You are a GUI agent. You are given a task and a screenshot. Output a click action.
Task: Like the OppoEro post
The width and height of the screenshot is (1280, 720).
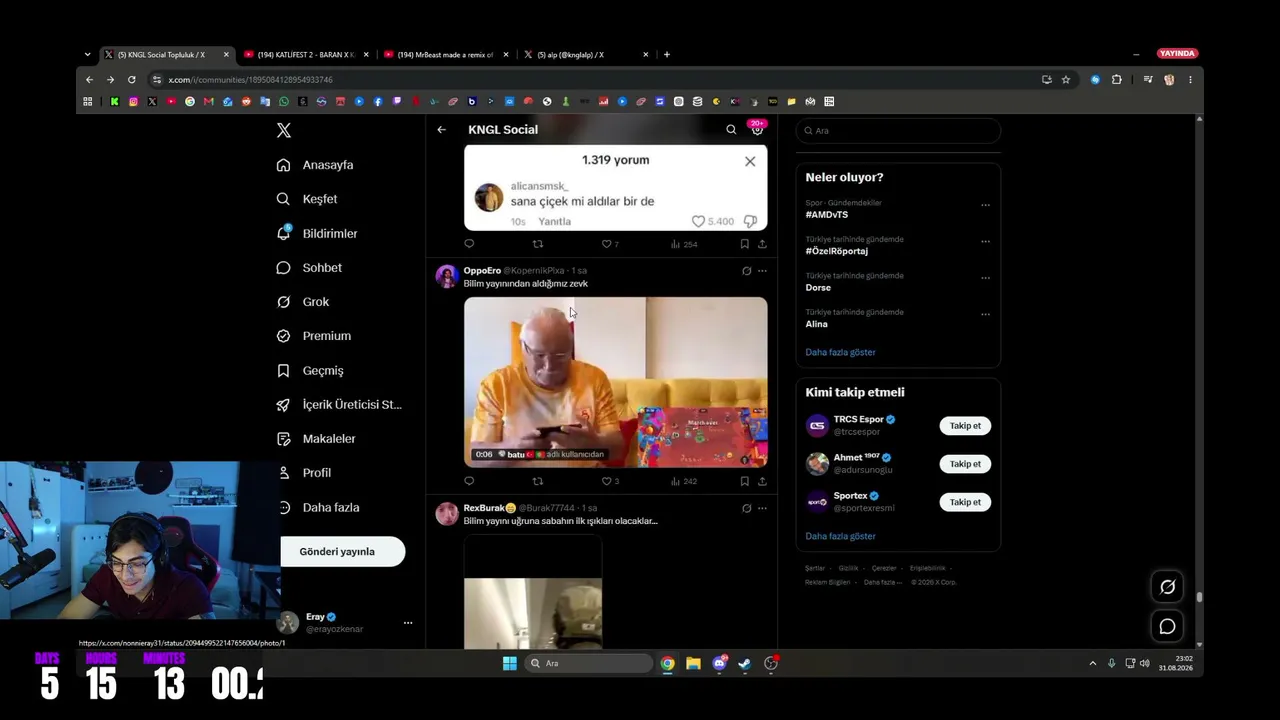coord(606,481)
